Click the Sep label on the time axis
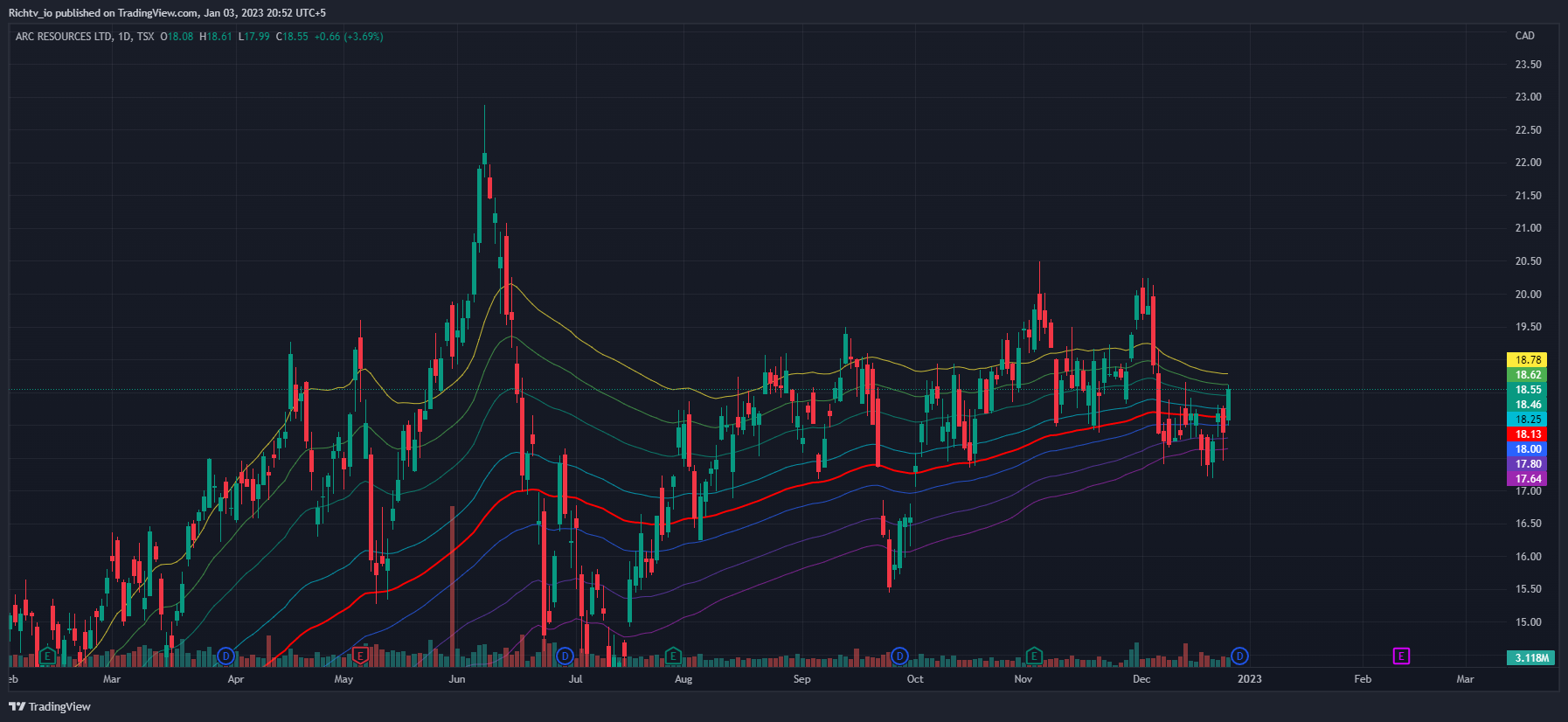The width and height of the screenshot is (1568, 722). click(x=801, y=679)
